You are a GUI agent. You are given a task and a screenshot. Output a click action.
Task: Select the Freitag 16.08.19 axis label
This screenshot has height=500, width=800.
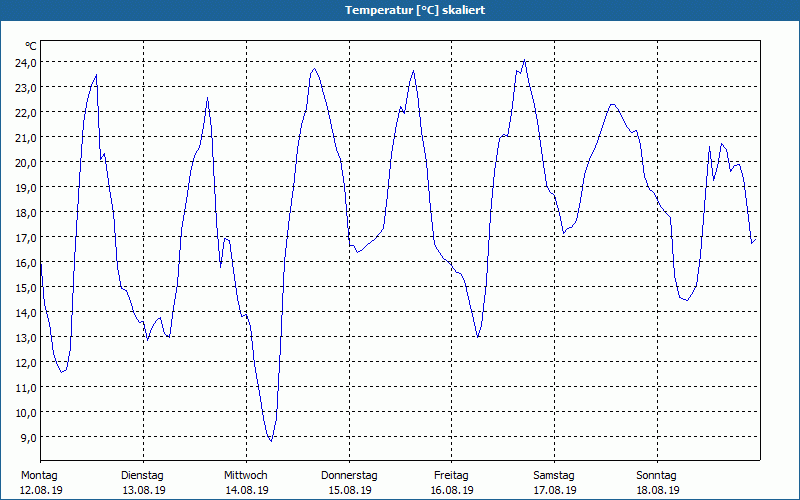pos(452,483)
